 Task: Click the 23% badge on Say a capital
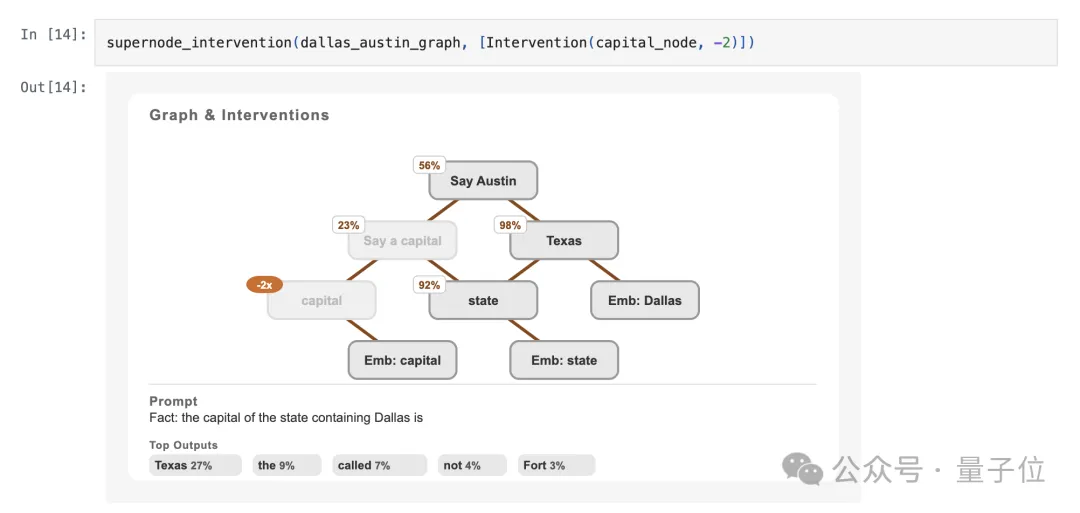click(348, 225)
